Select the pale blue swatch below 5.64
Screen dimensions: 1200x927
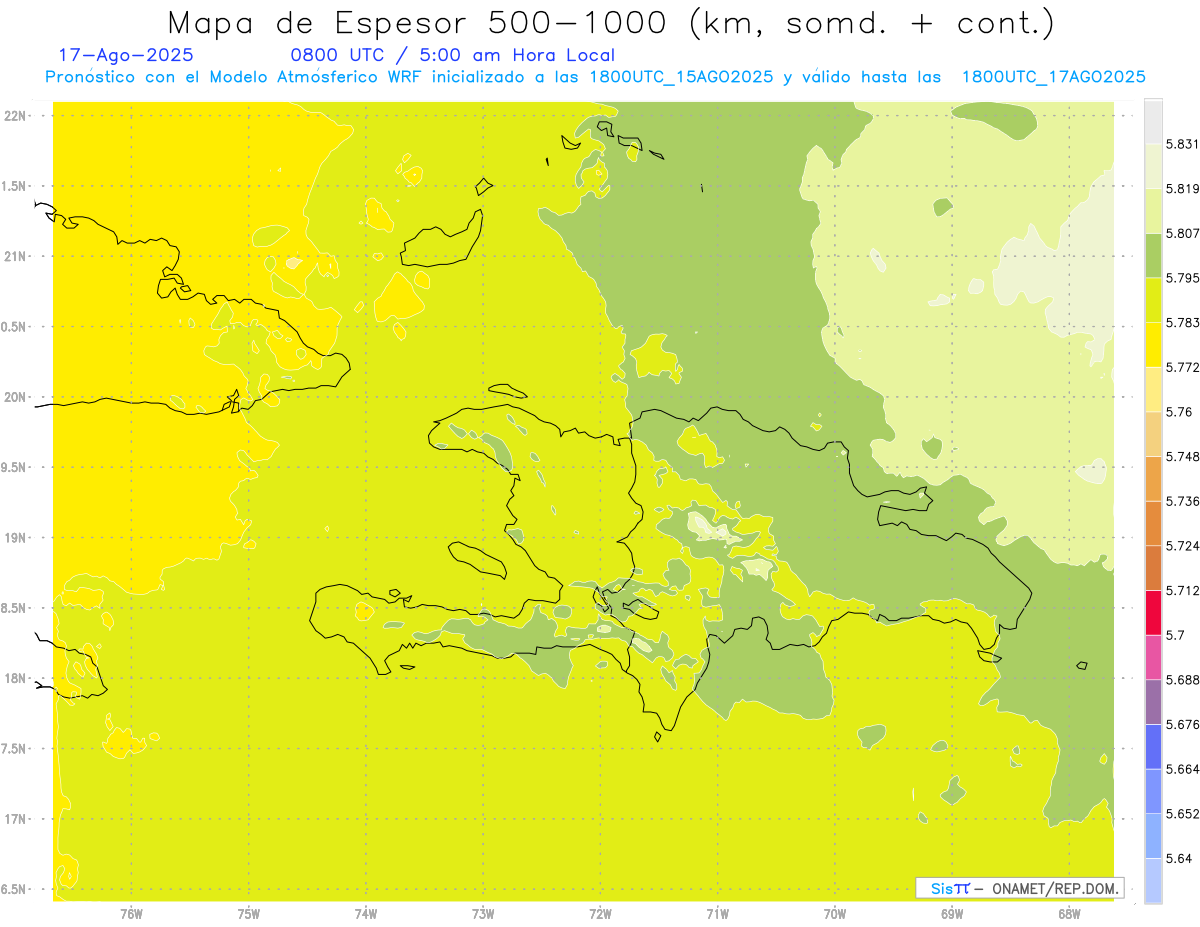click(x=1153, y=881)
